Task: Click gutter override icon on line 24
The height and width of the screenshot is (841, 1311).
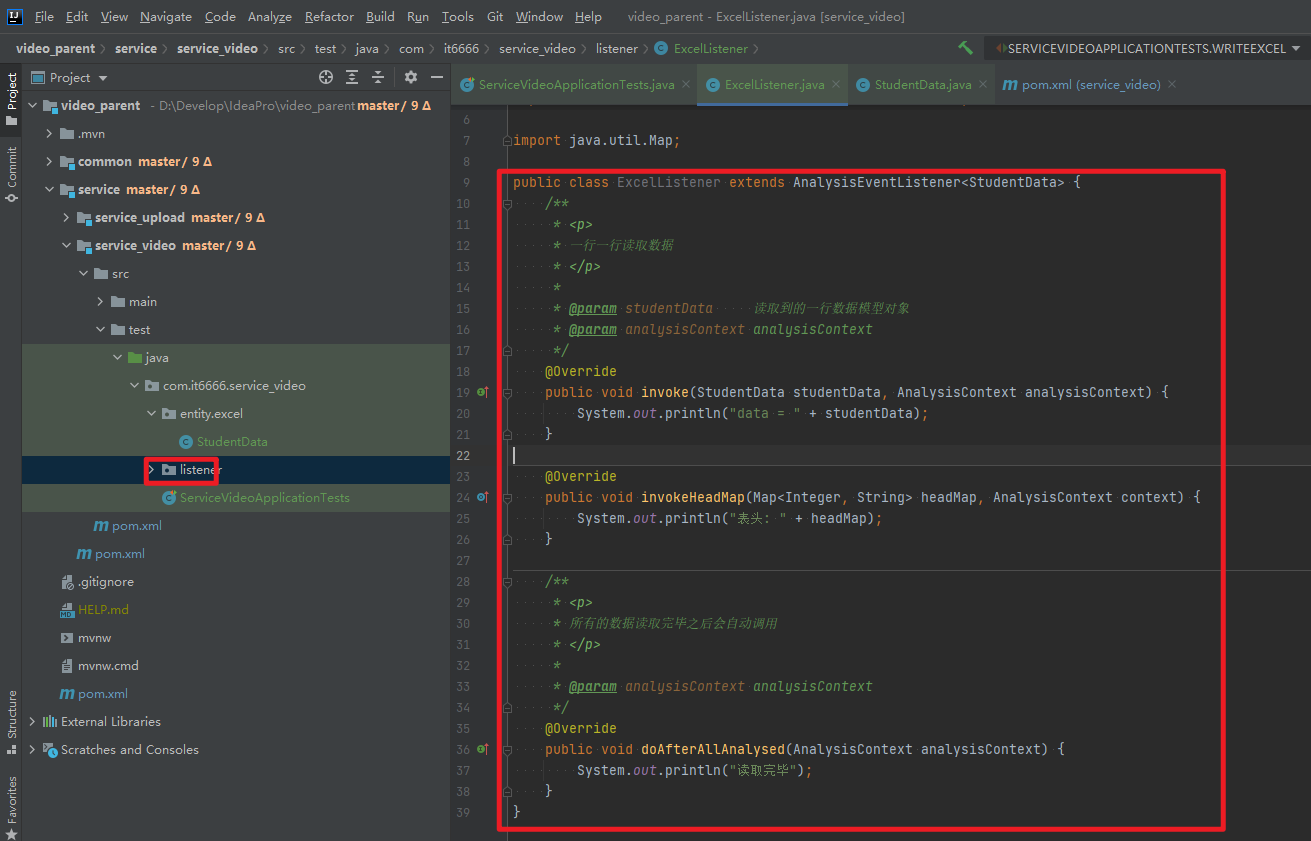Action: pos(482,497)
